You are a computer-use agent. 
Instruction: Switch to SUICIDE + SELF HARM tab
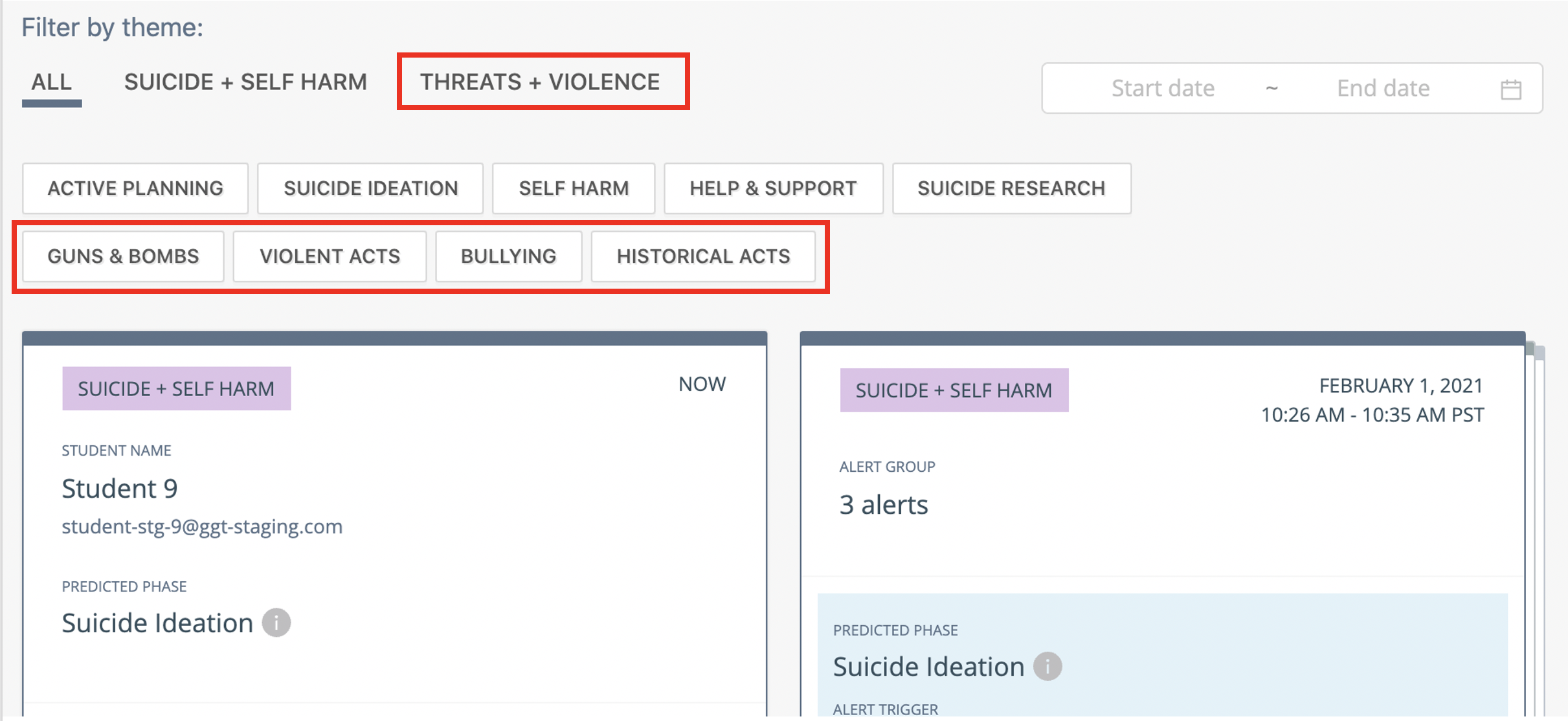(x=245, y=82)
